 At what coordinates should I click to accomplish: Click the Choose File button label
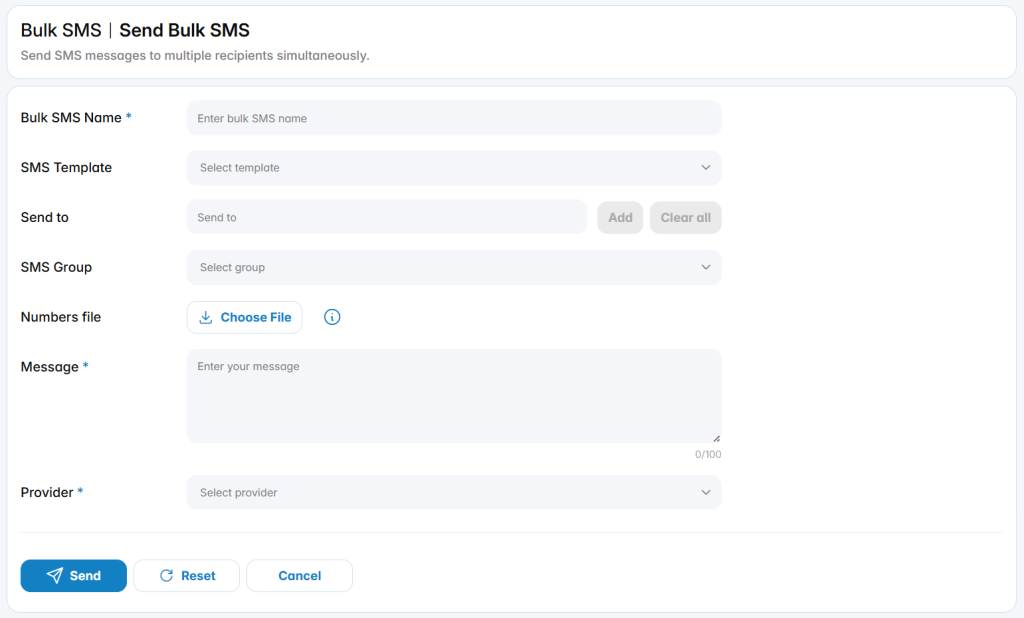[256, 317]
